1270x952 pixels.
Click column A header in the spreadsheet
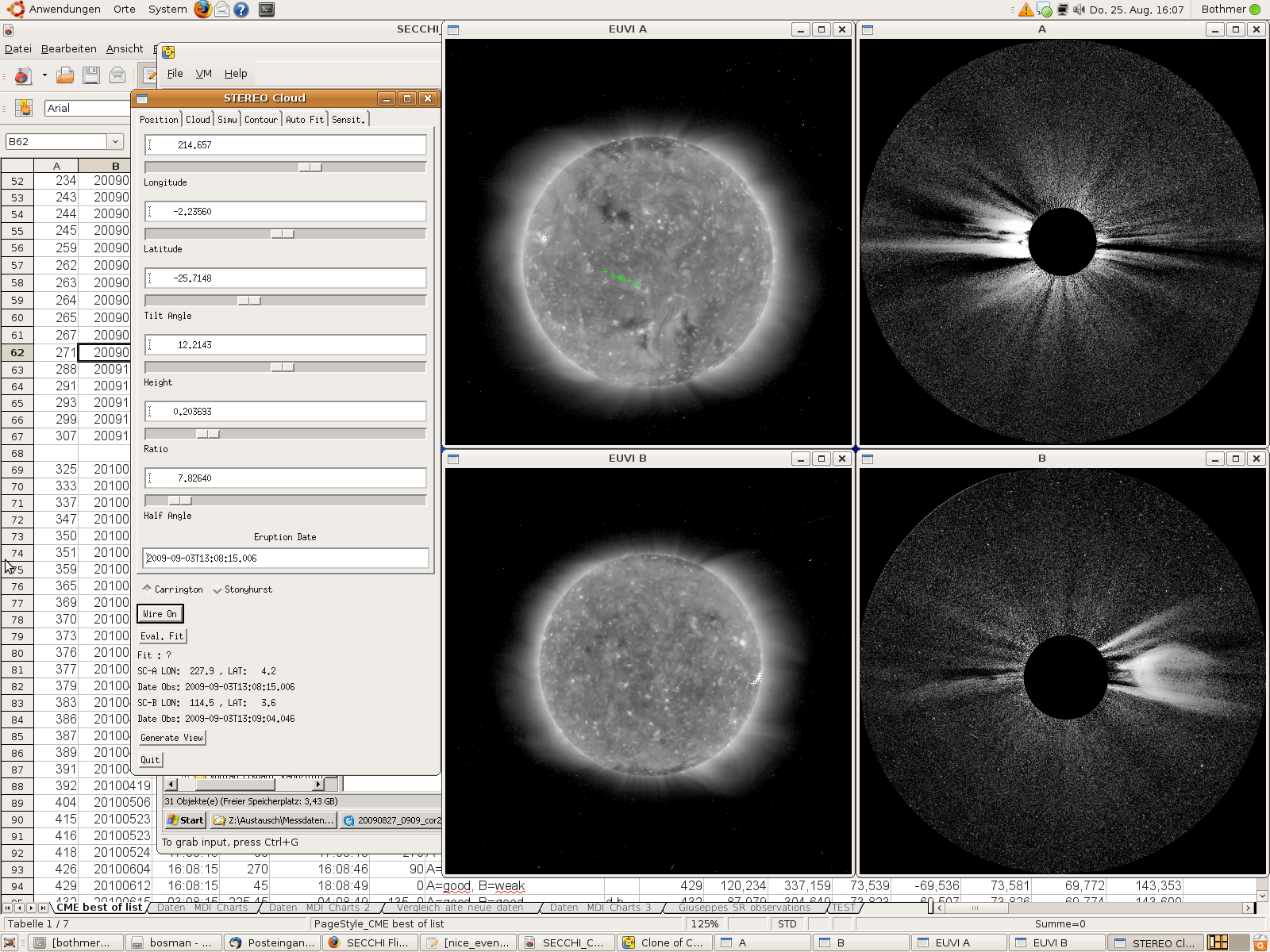pos(56,166)
